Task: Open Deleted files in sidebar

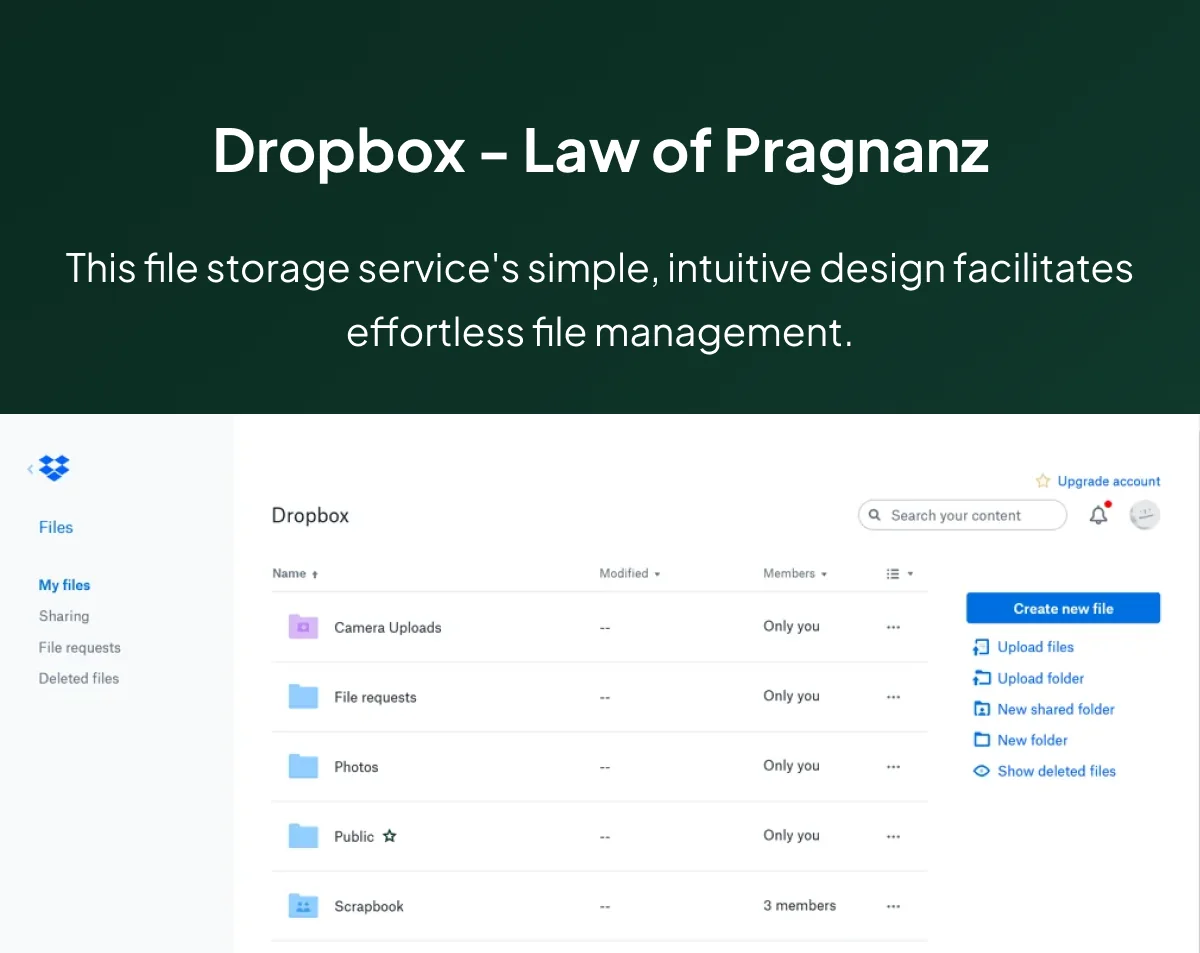Action: 78,678
